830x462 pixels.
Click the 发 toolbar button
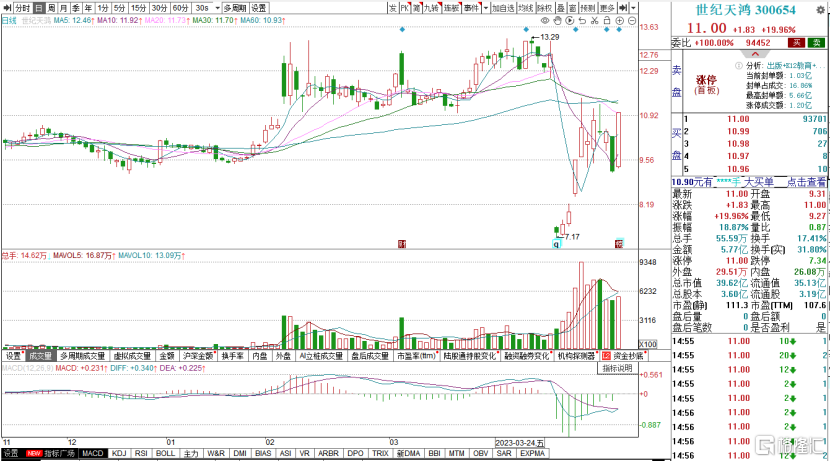(x=393, y=8)
